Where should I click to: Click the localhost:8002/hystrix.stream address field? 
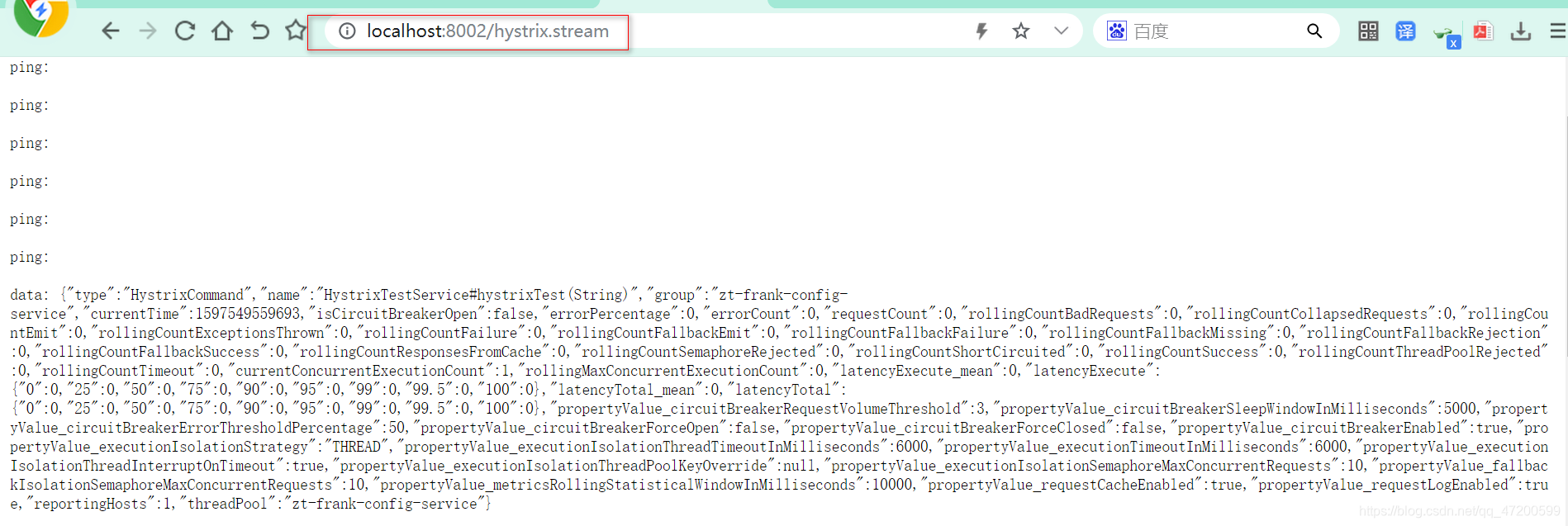point(487,31)
